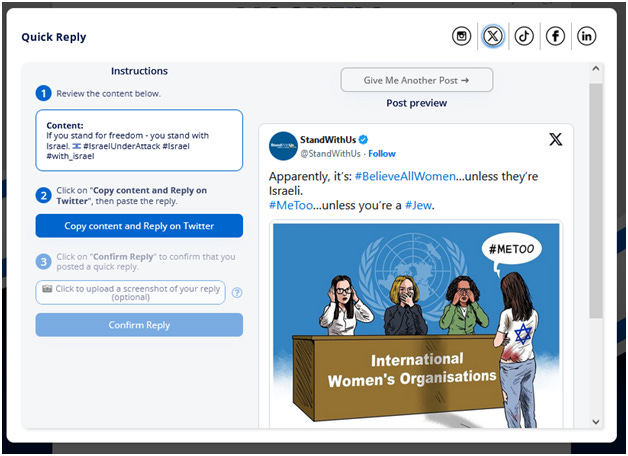
Task: Click the StandWithUs account name
Action: point(328,139)
